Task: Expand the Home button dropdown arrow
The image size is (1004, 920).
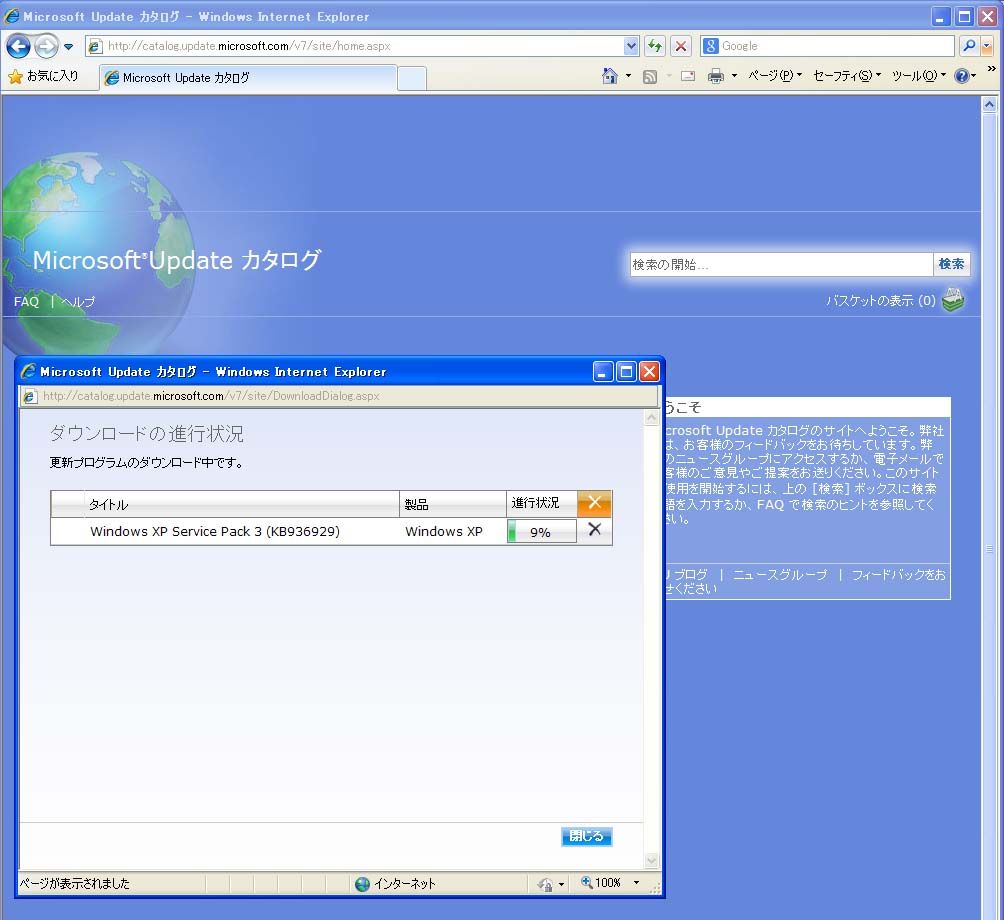Action: coord(628,76)
